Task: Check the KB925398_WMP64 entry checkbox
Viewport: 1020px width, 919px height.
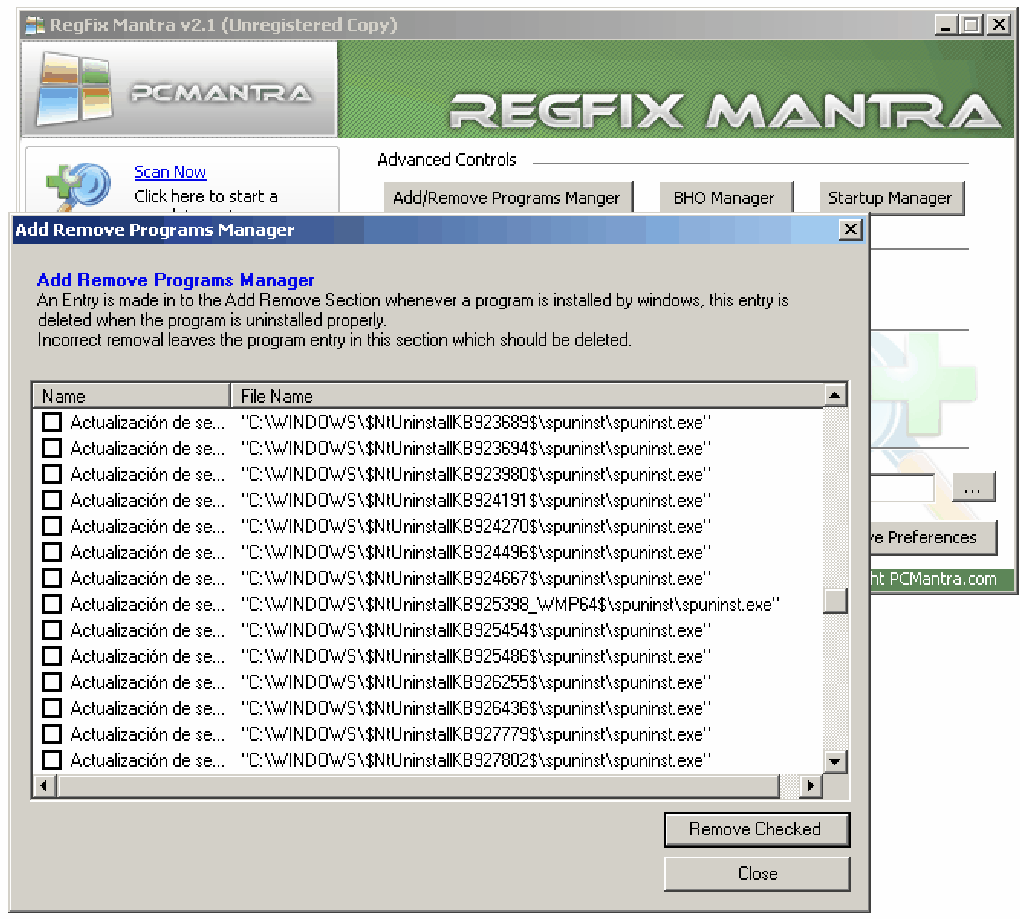Action: [51, 603]
